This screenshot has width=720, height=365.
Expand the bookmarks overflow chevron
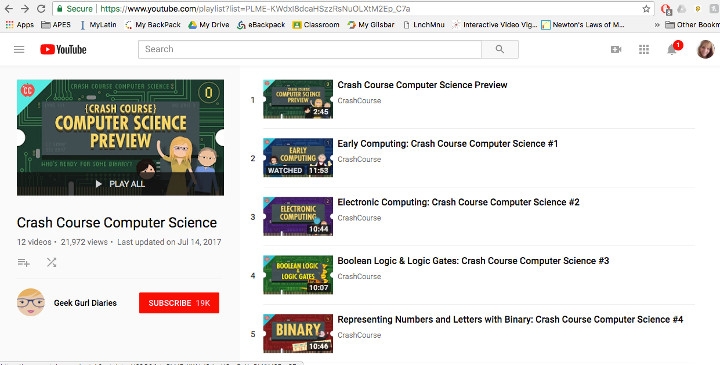[657, 25]
